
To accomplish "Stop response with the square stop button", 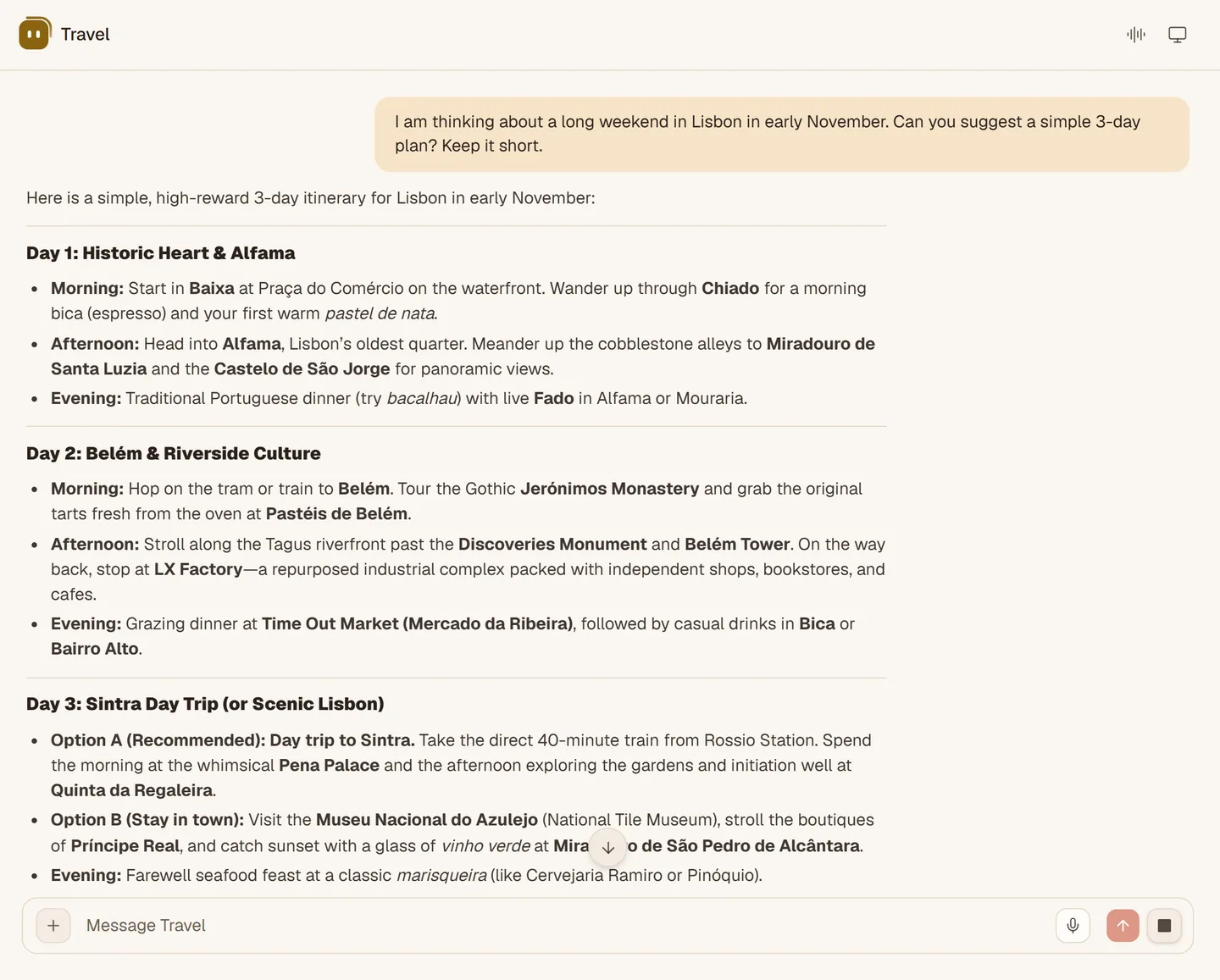I will [1164, 926].
